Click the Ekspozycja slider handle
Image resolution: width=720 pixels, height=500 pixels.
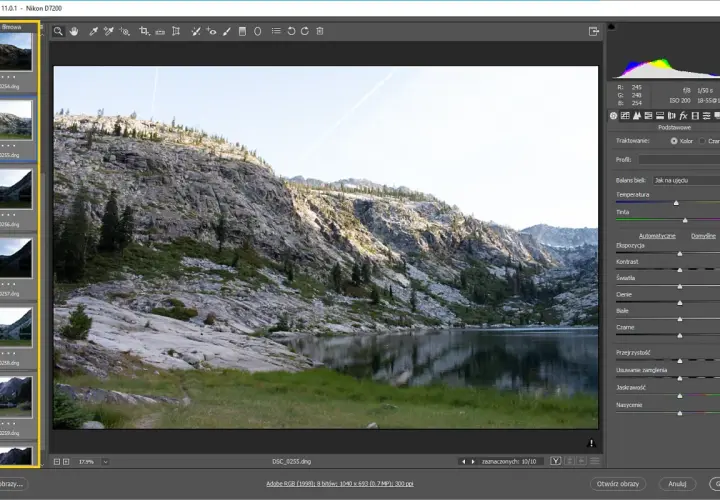click(x=680, y=253)
